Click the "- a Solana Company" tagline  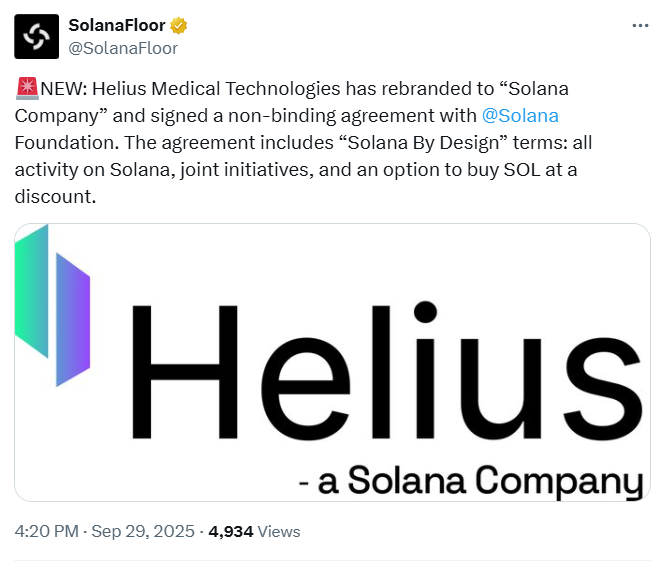coord(470,482)
